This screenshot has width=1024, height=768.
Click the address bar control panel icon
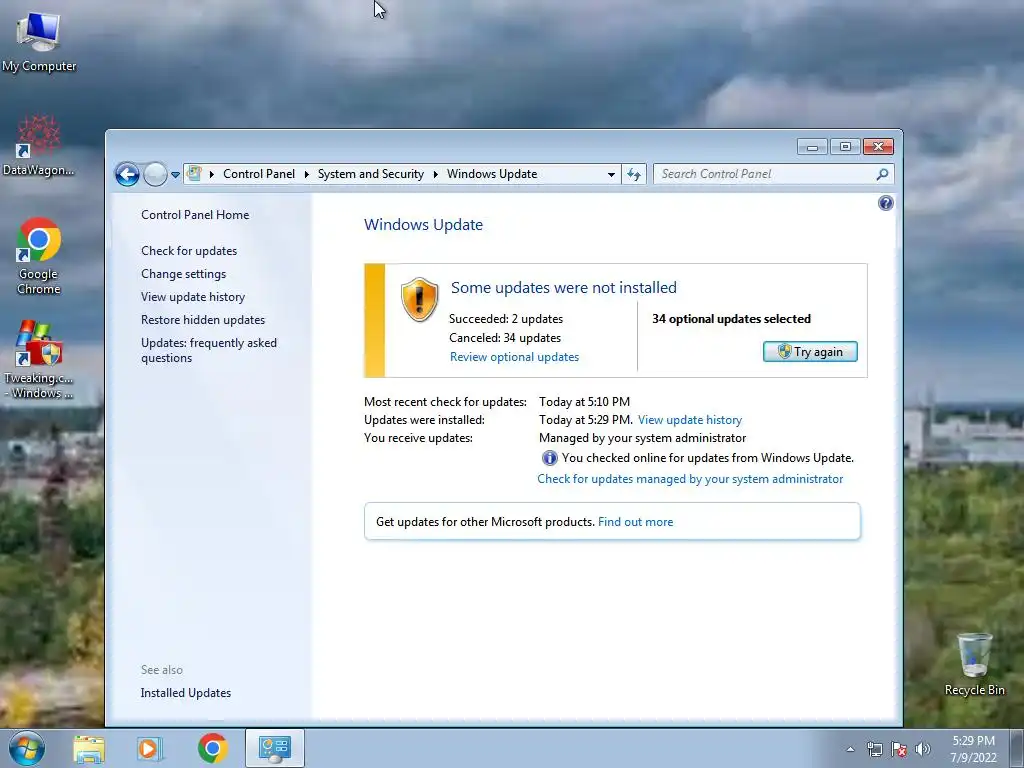194,174
